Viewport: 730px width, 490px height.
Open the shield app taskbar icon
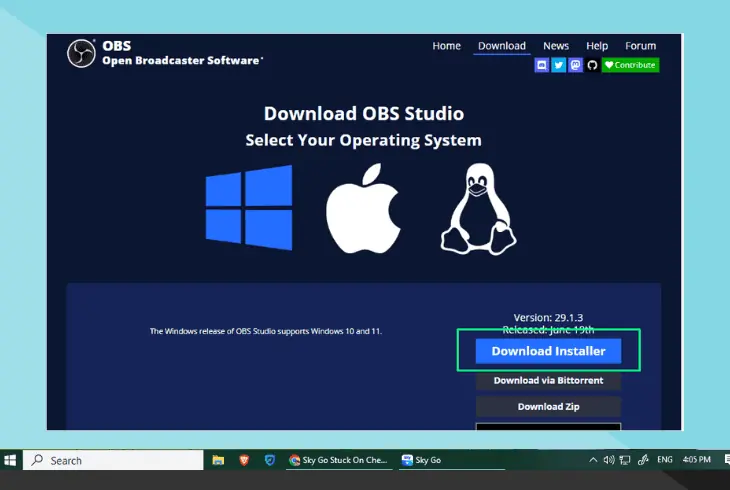click(270, 460)
